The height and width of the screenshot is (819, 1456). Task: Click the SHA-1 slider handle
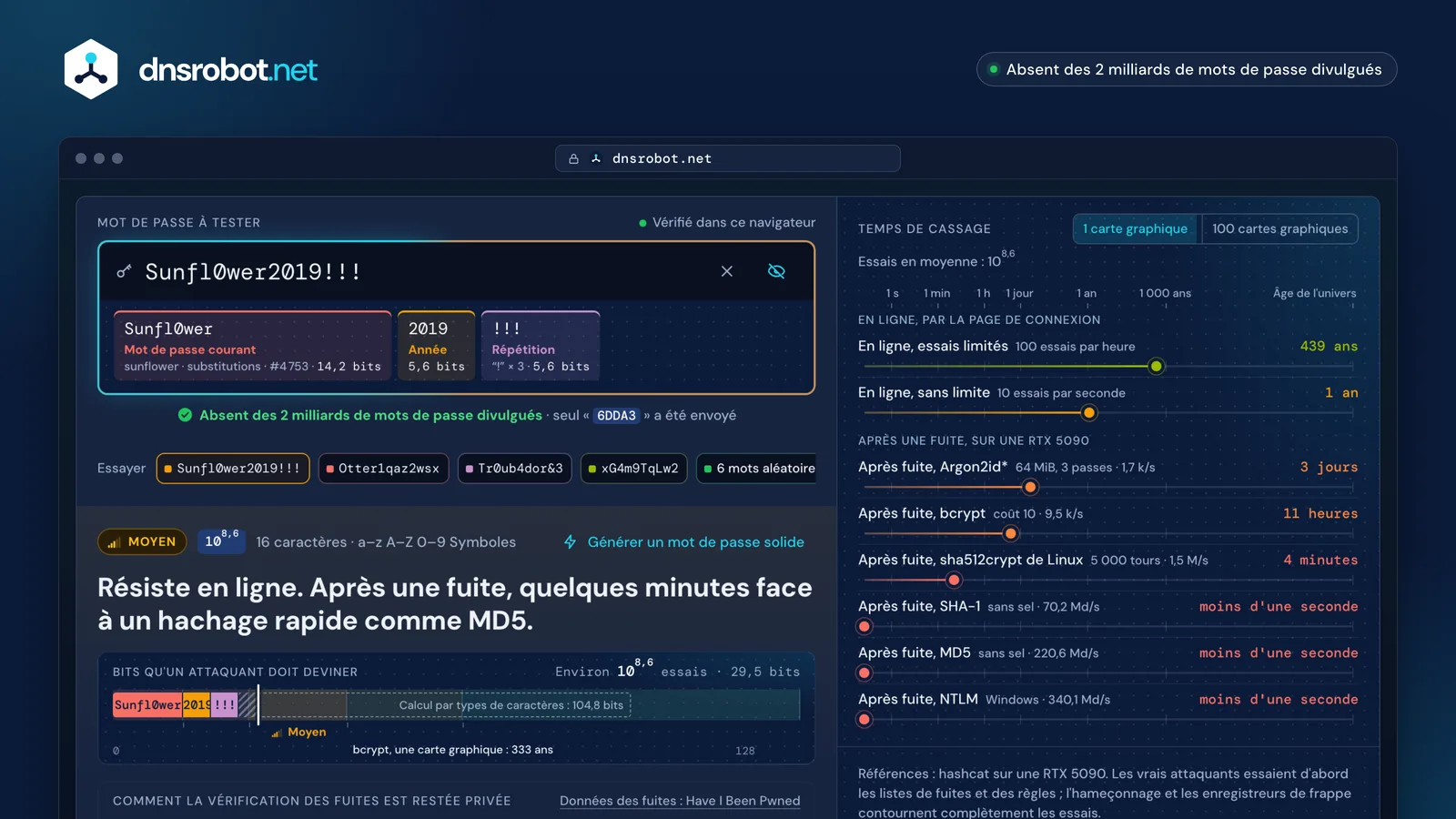(x=864, y=626)
